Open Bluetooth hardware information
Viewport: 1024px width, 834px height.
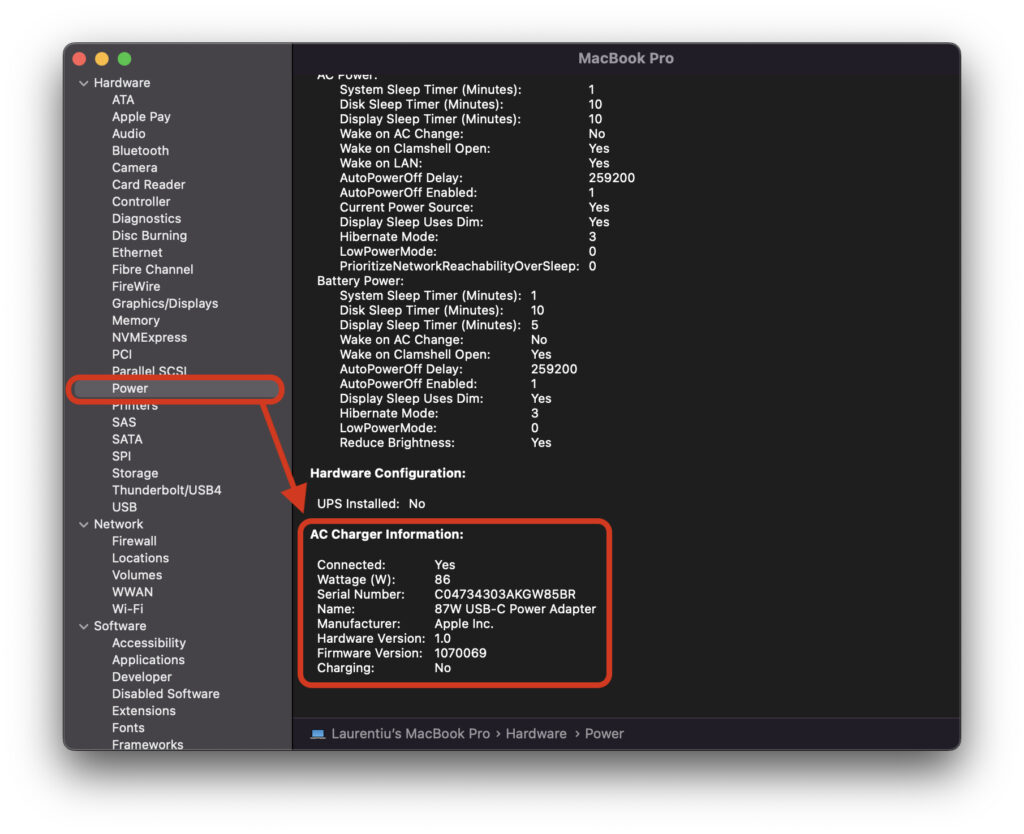pyautogui.click(x=140, y=150)
